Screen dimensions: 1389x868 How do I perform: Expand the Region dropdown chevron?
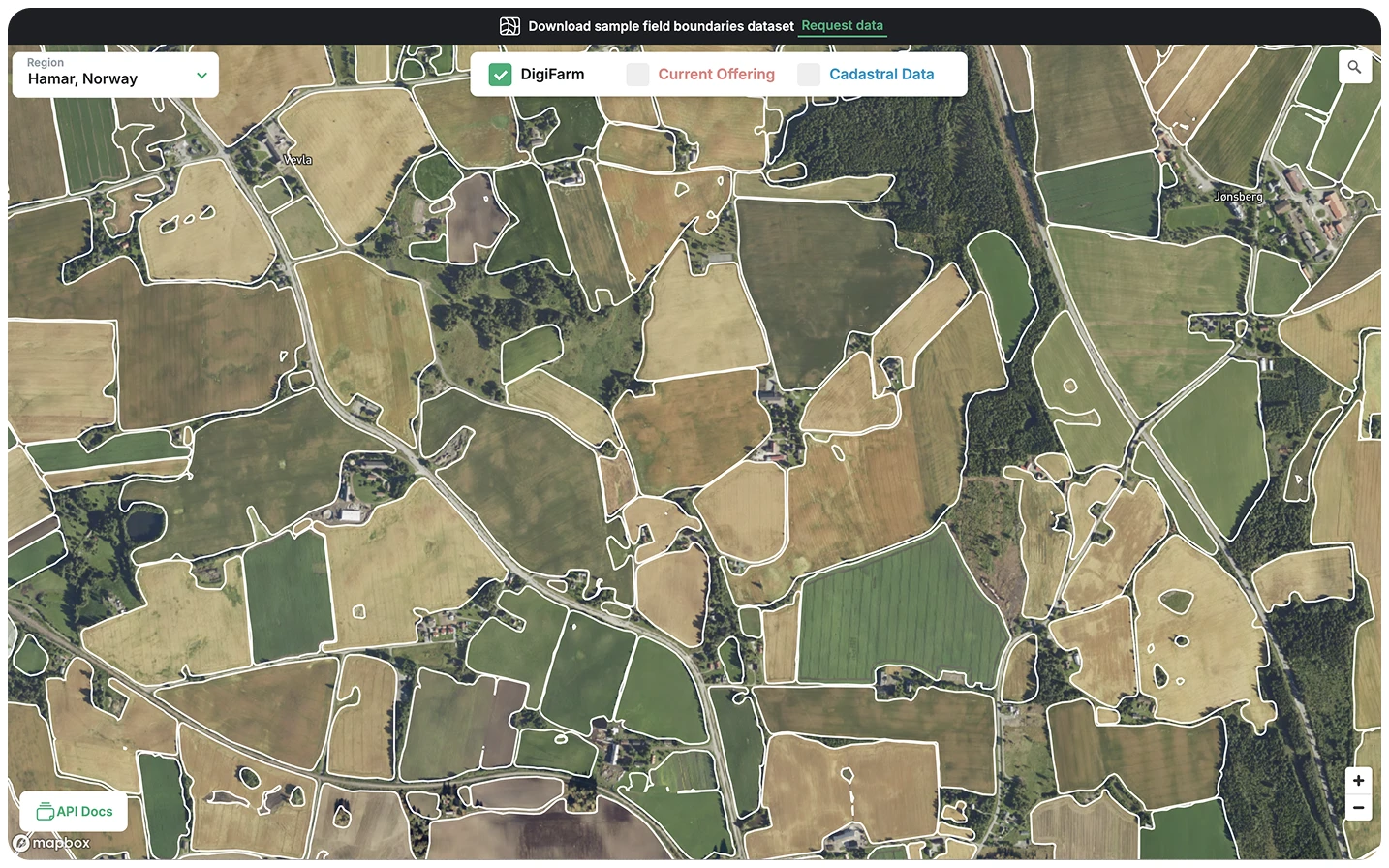click(x=201, y=76)
